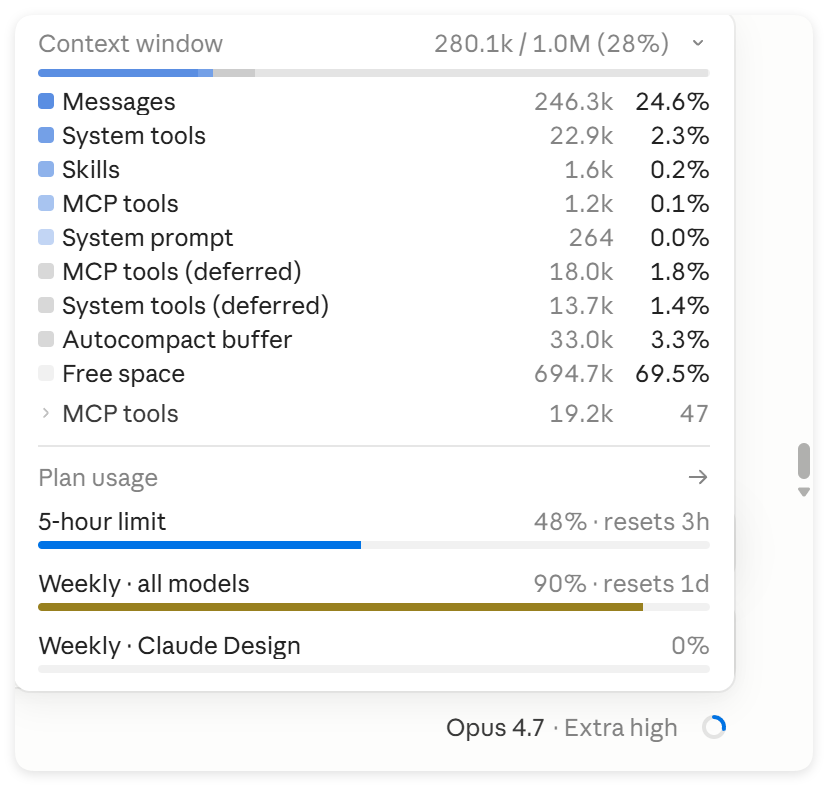Click the loading spinner icon

(x=714, y=727)
